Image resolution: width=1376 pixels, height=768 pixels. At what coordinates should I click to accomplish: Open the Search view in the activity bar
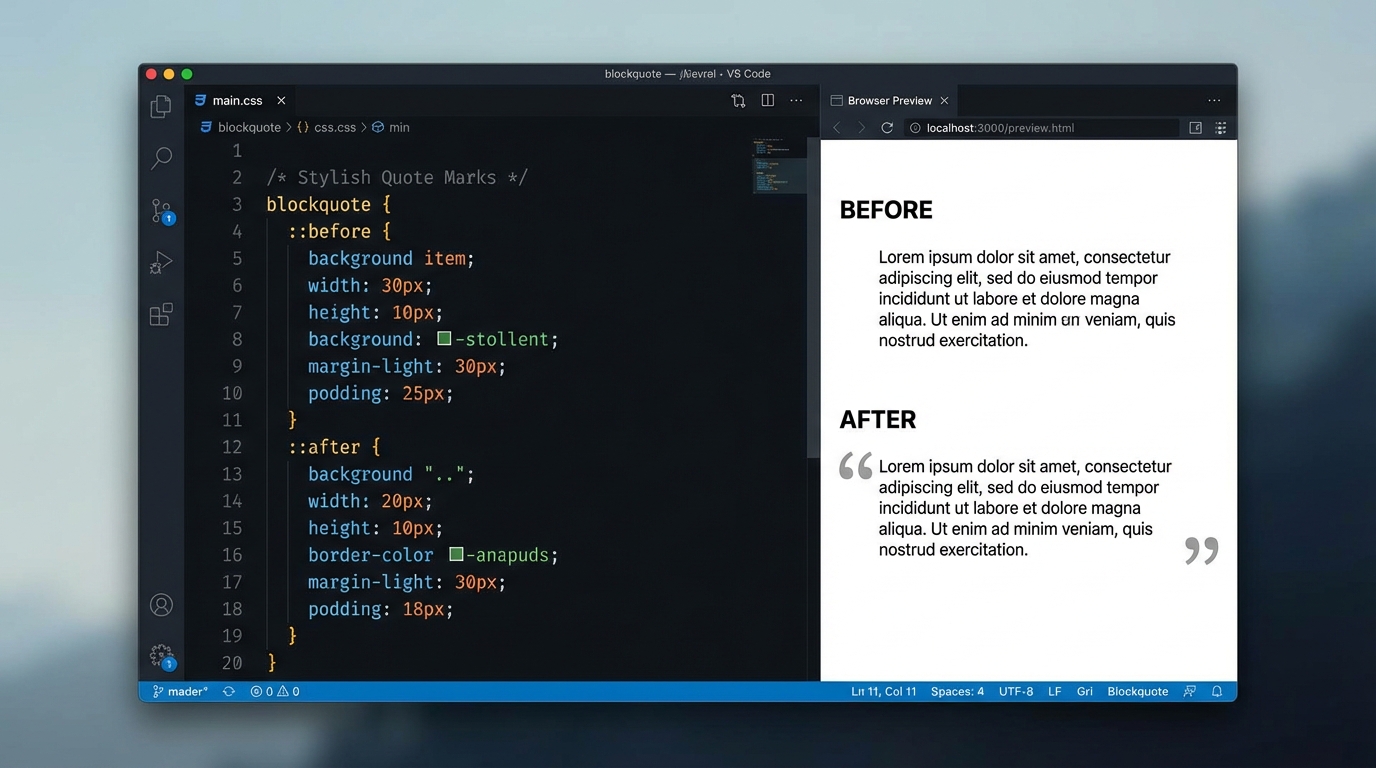pos(161,158)
